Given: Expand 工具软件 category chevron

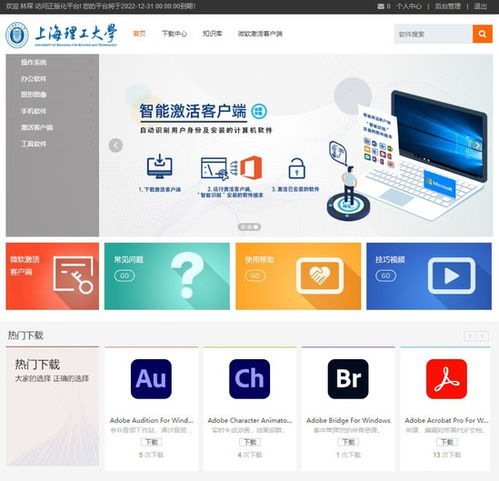Looking at the screenshot, I should tap(91, 144).
